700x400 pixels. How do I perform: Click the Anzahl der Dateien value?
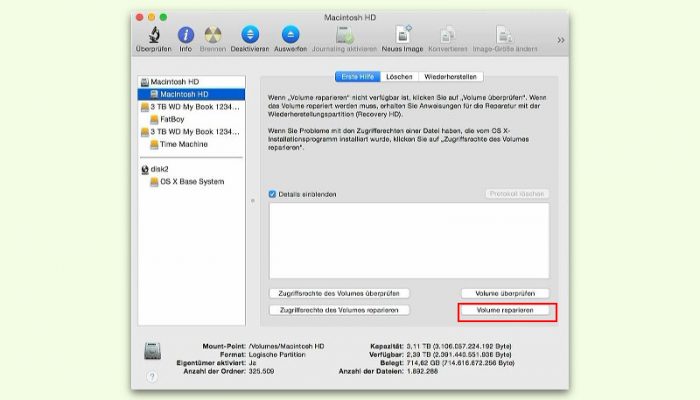(422, 371)
